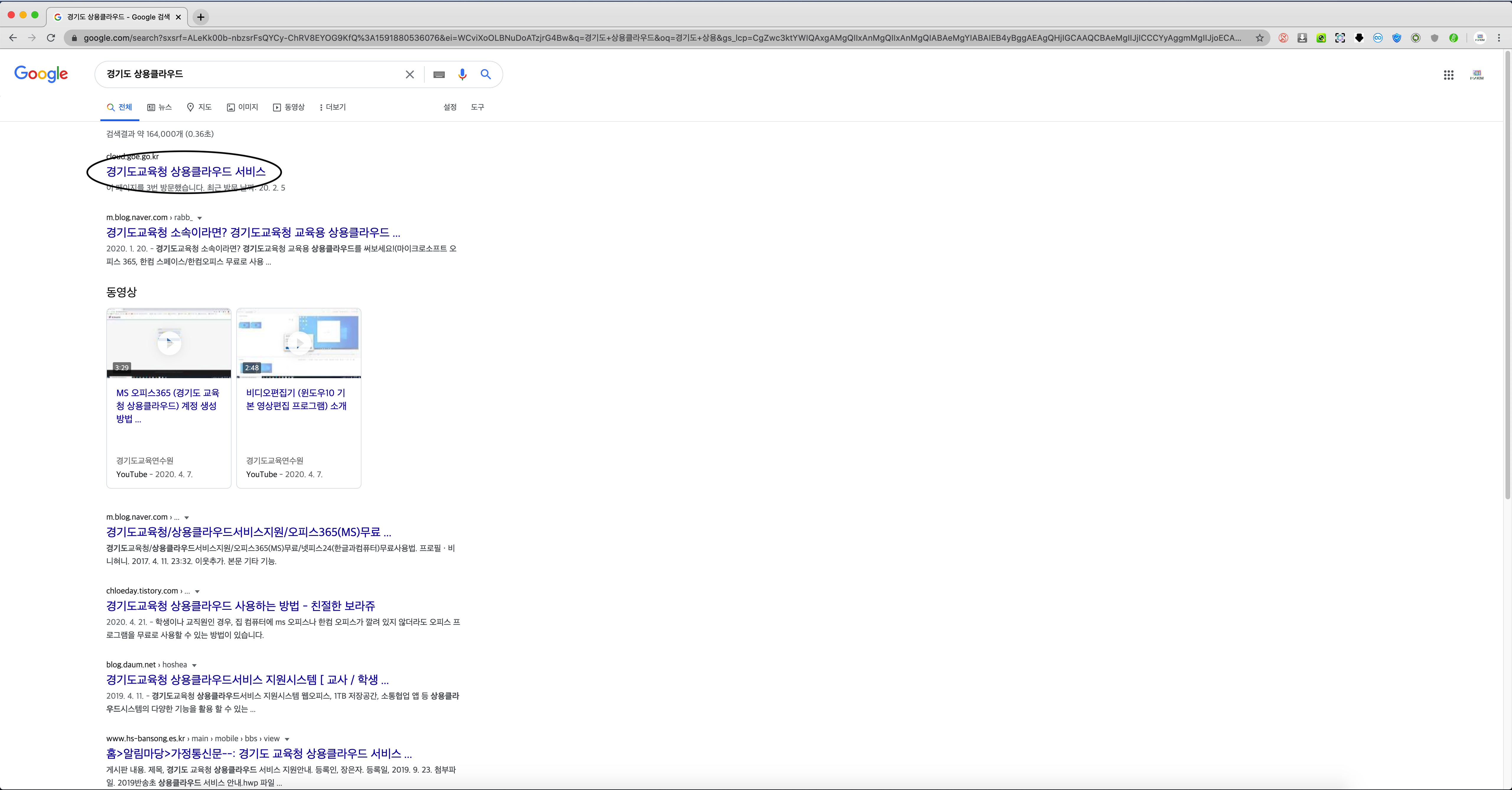Viewport: 1512px width, 790px height.
Task: Clear the search box with the X icon
Action: pos(410,74)
